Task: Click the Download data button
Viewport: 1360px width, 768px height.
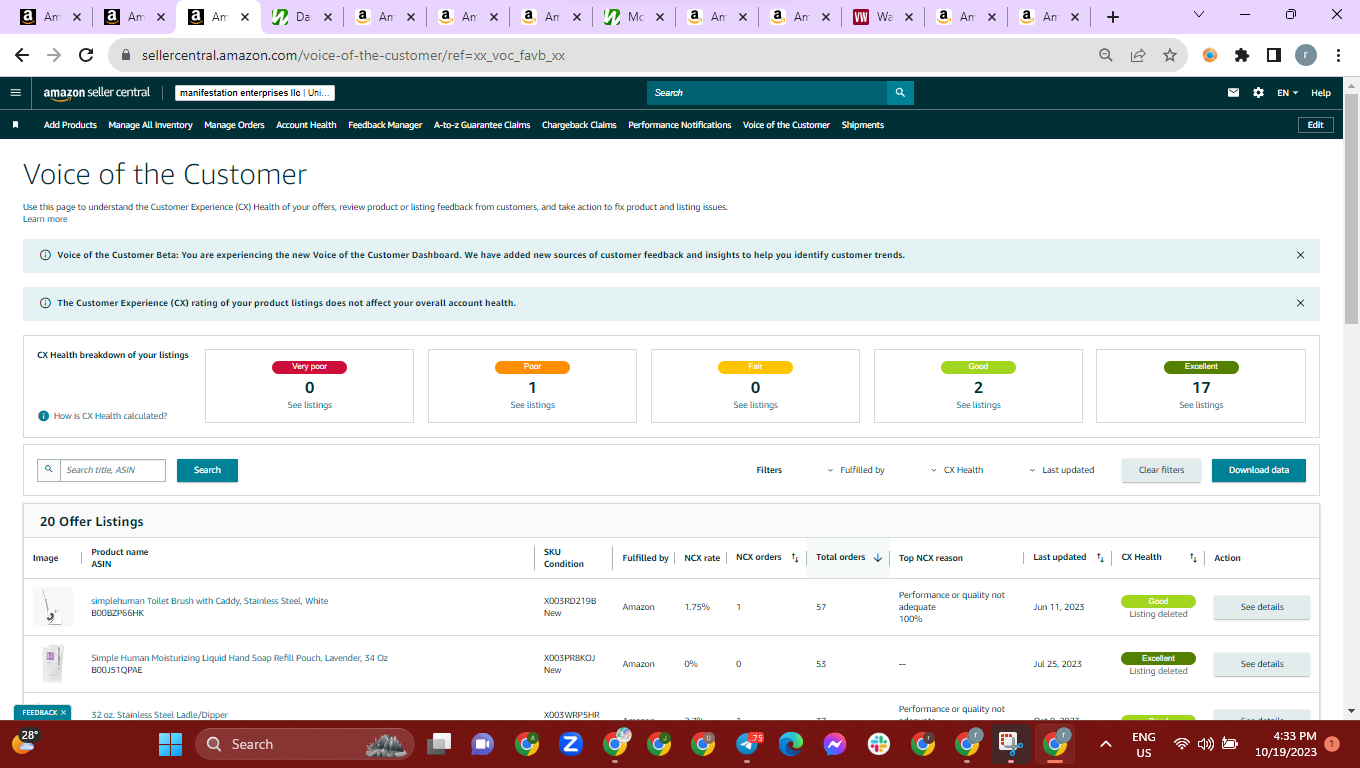Action: 1259,470
